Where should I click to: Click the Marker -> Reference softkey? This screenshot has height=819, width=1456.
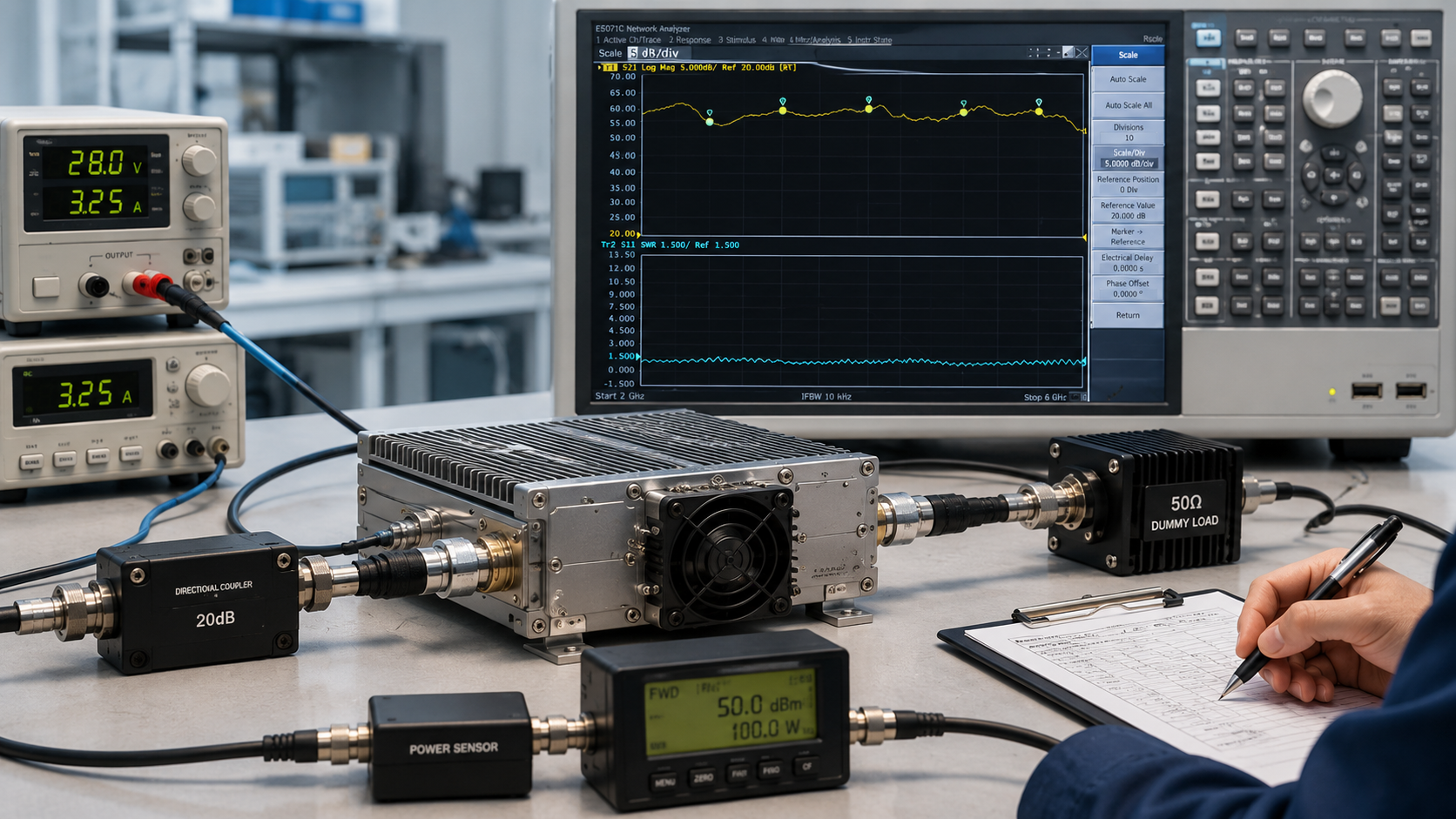(x=1128, y=237)
